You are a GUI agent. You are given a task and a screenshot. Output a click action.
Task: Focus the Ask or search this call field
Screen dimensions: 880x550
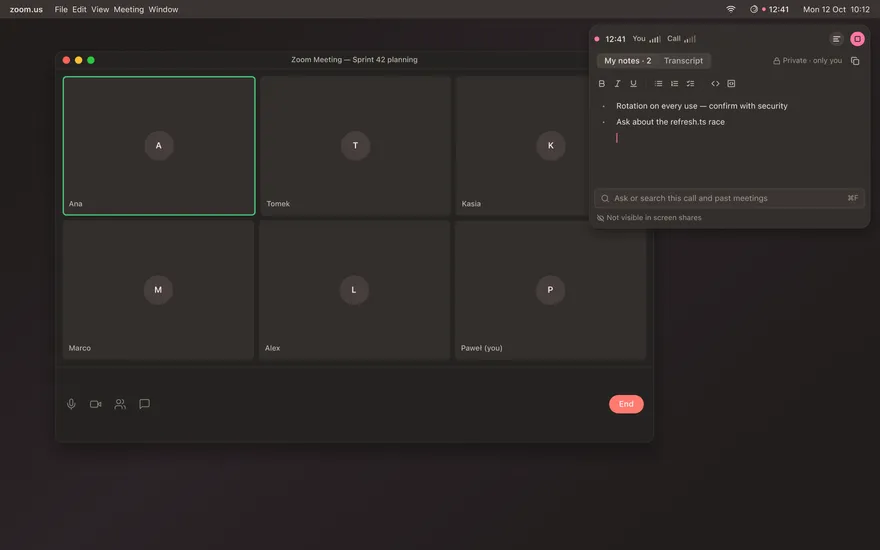pos(729,198)
